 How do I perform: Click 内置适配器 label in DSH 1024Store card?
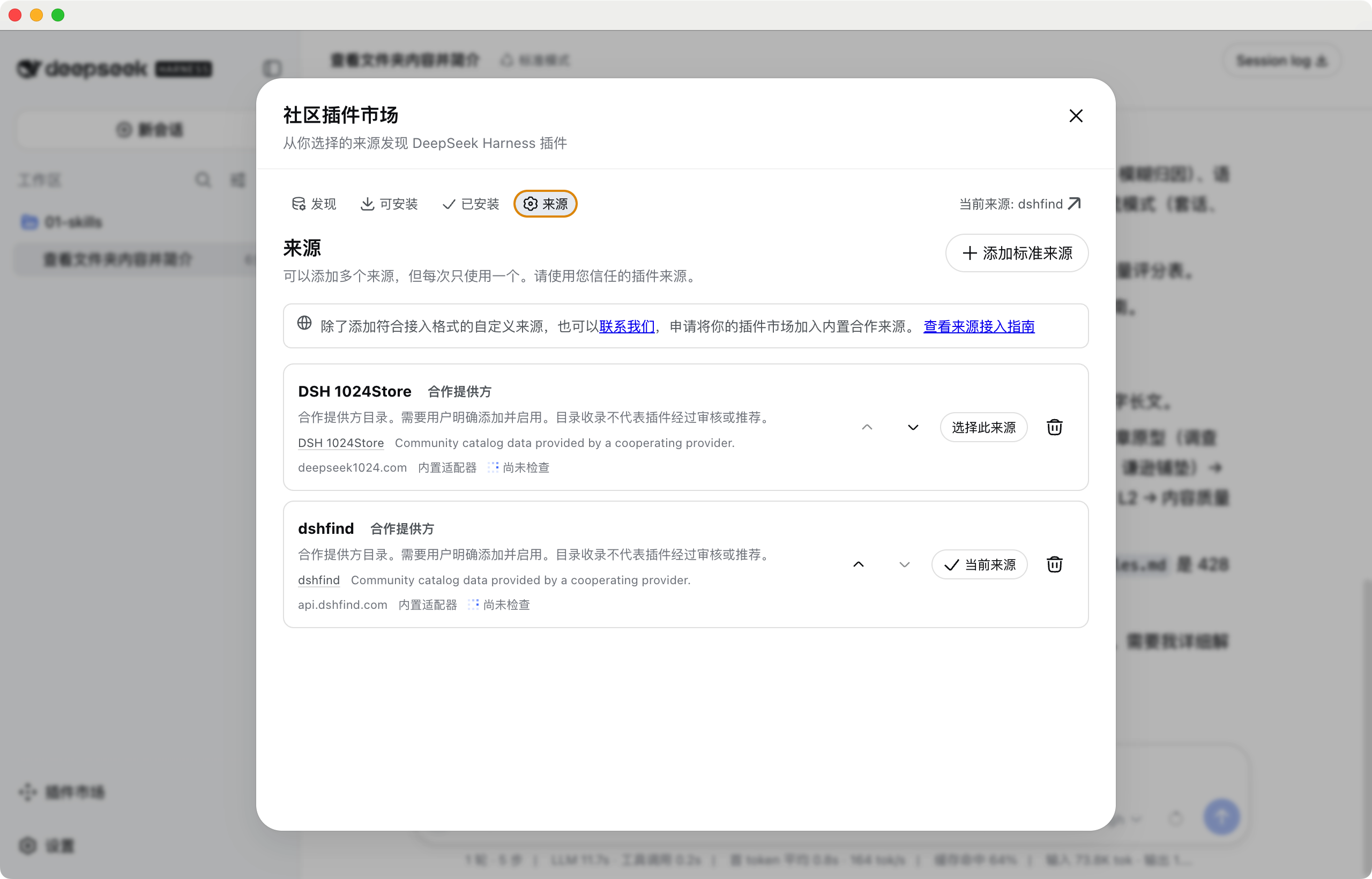pyautogui.click(x=447, y=467)
